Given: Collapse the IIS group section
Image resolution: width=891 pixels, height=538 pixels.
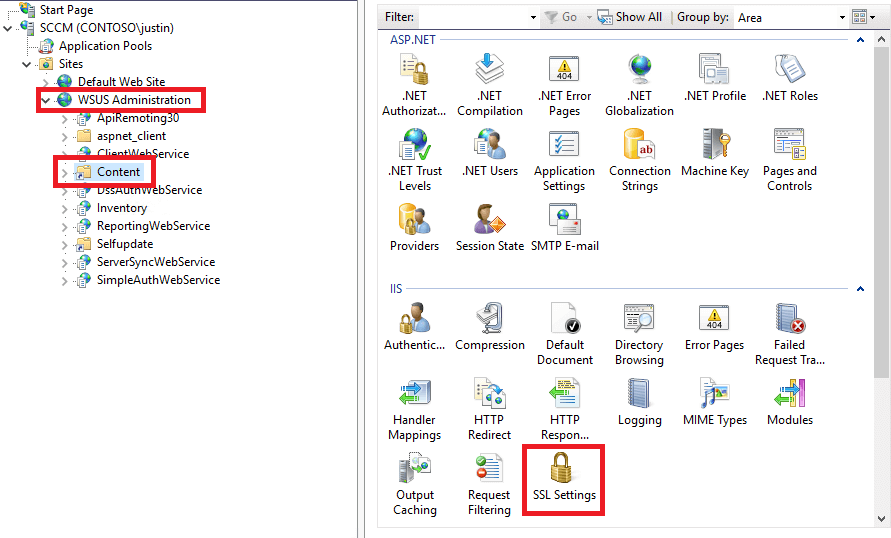Looking at the screenshot, I should tap(860, 289).
